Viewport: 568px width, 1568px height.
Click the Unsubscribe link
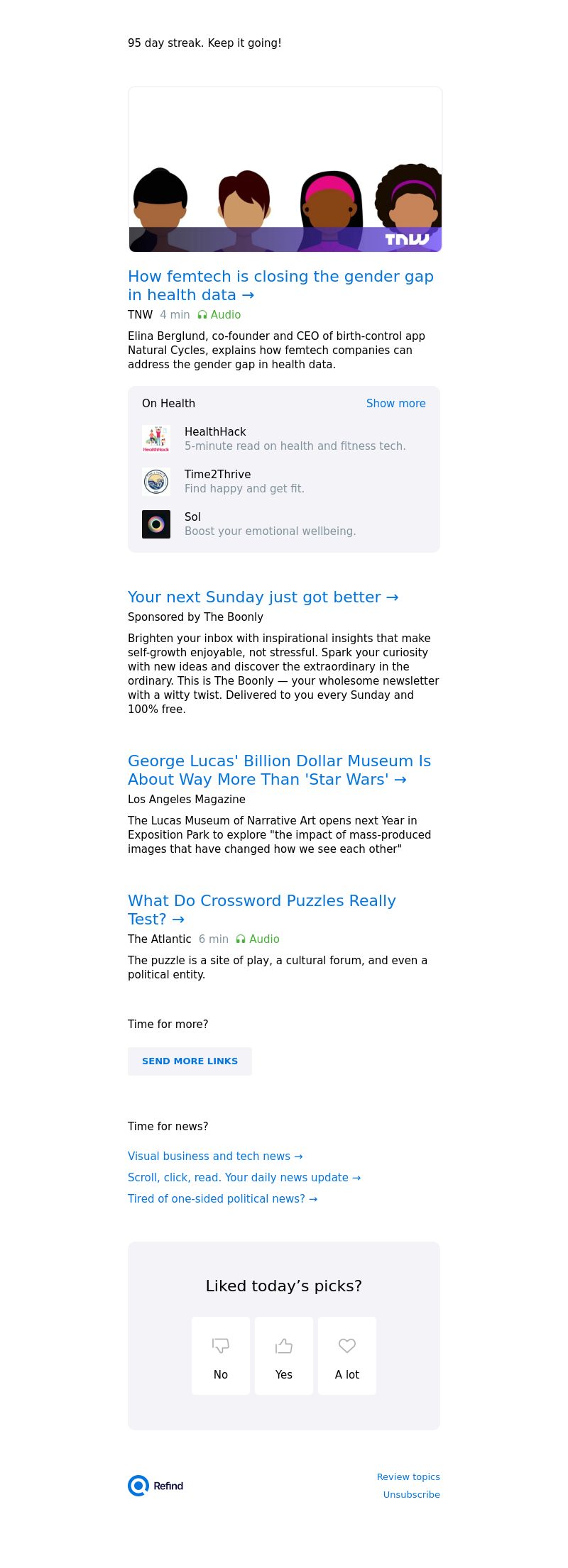(411, 1495)
